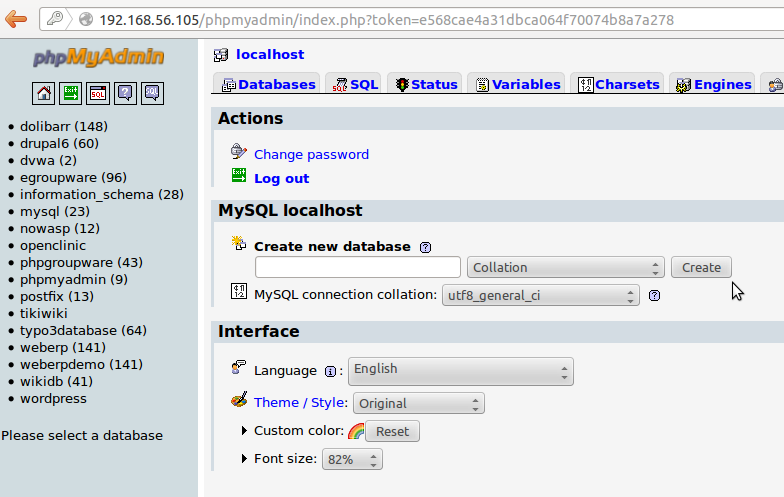
Task: Switch to the Status tab
Action: pos(425,85)
